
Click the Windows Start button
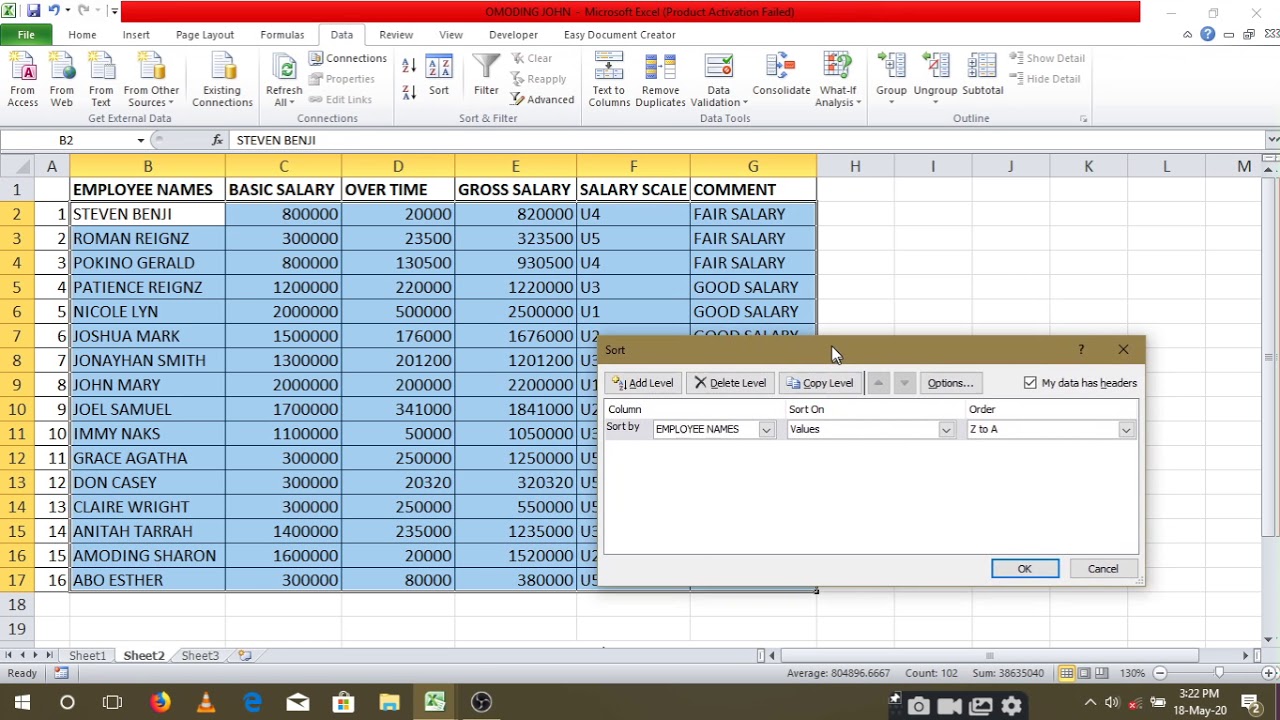coord(22,702)
